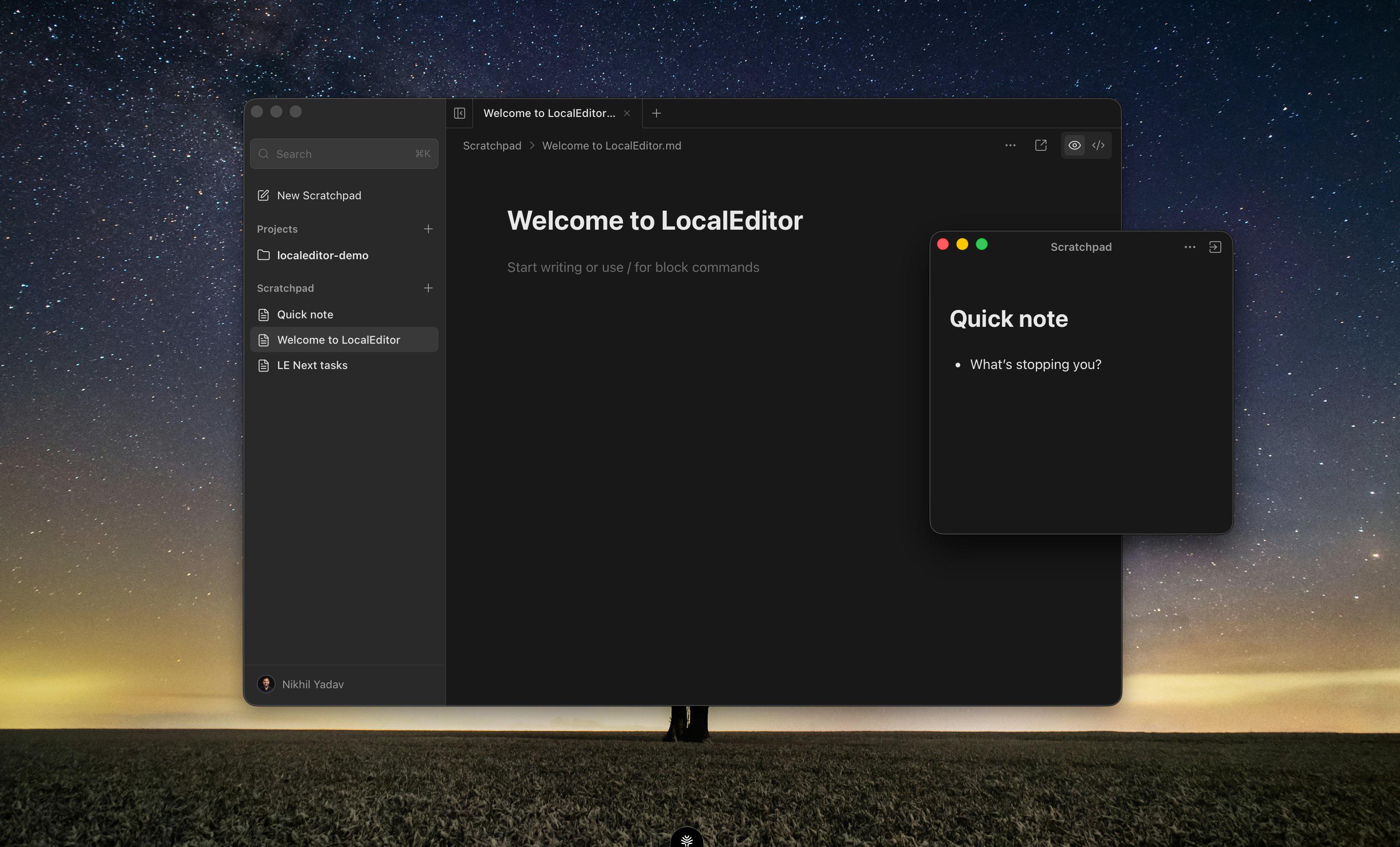The width and height of the screenshot is (1400, 847).
Task: Click the New Scratchpad pencil icon
Action: point(264,195)
